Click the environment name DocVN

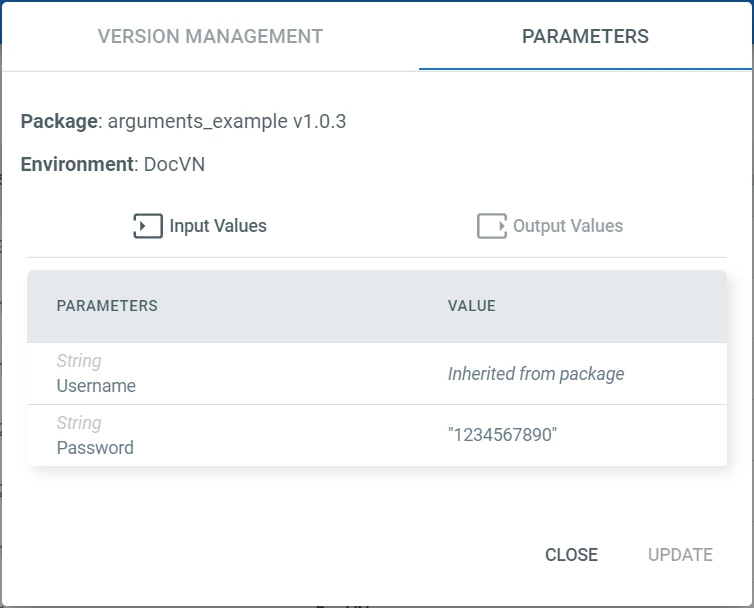(x=174, y=165)
